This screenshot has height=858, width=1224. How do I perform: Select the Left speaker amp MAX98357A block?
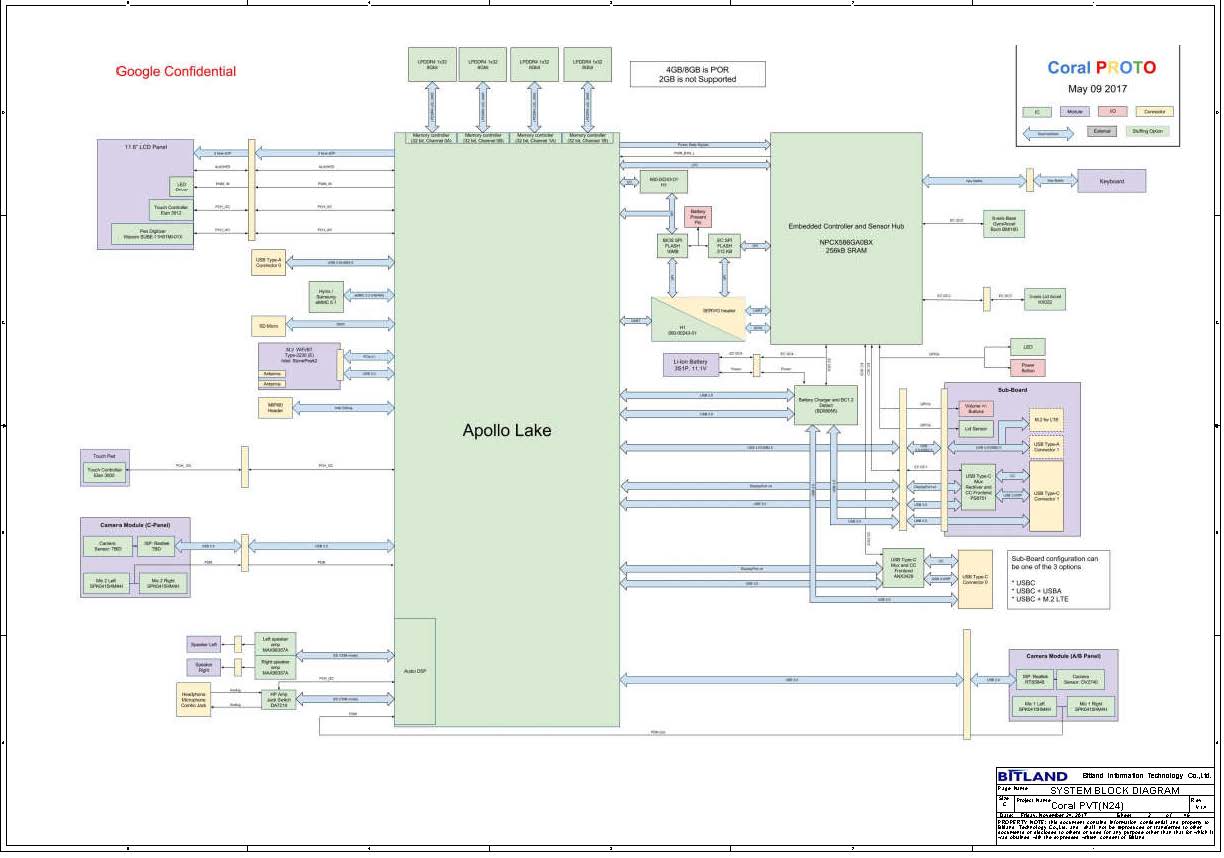(x=275, y=643)
